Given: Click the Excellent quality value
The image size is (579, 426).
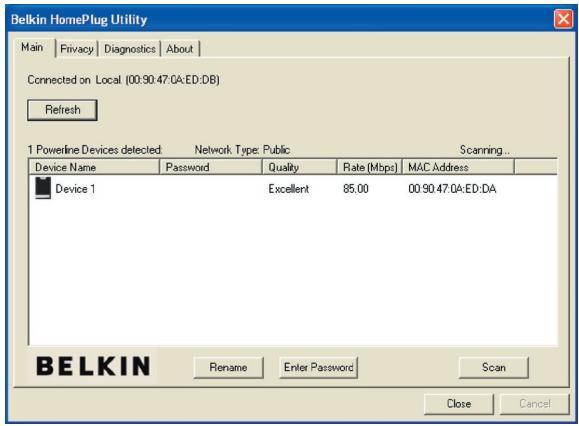Looking at the screenshot, I should [288, 189].
